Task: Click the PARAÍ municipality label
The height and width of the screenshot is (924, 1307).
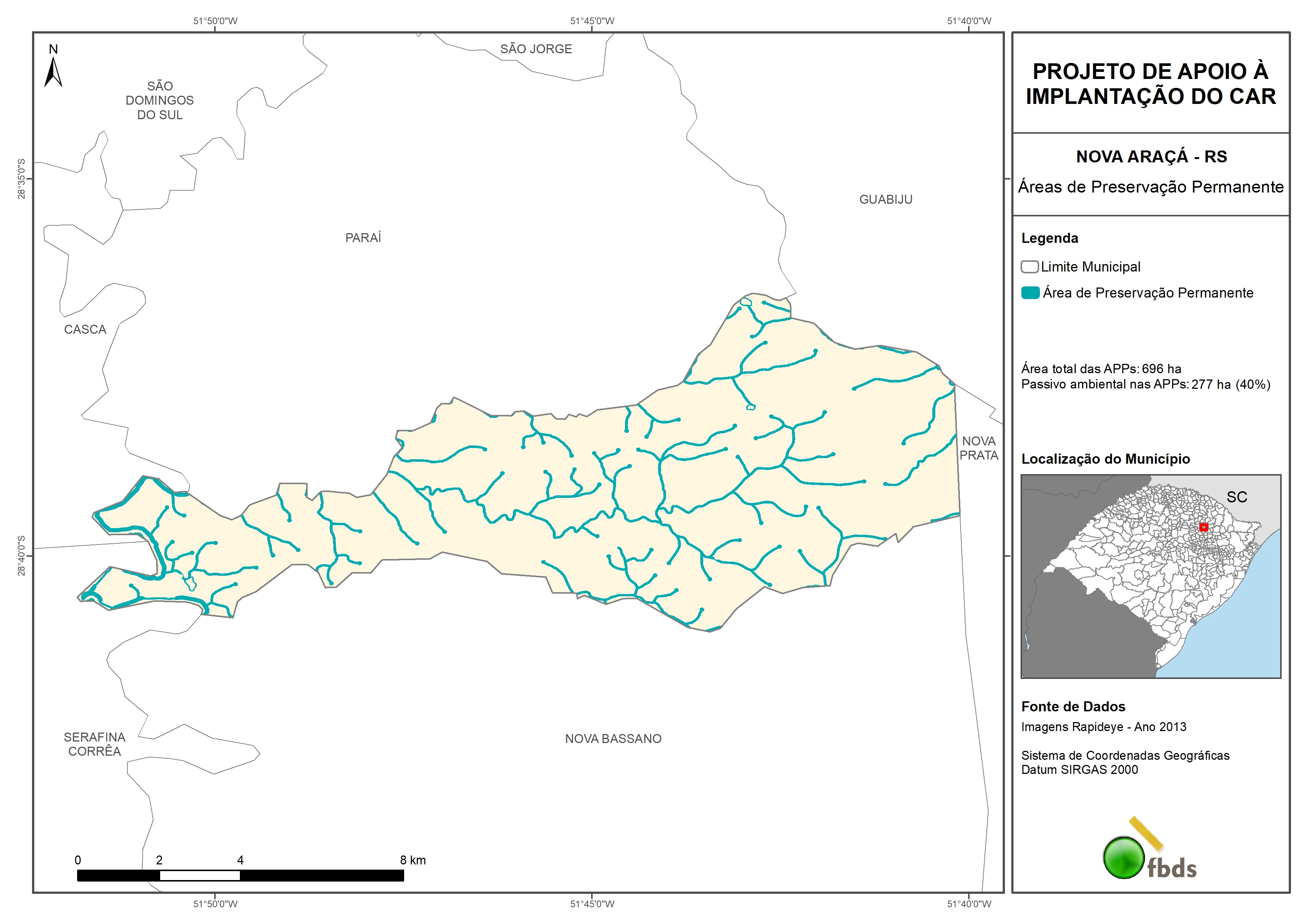Action: click(363, 237)
